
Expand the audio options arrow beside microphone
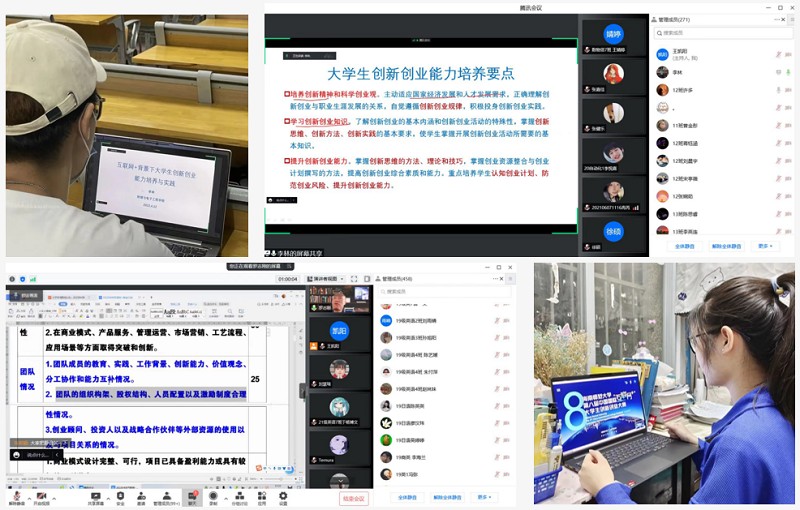(27, 494)
